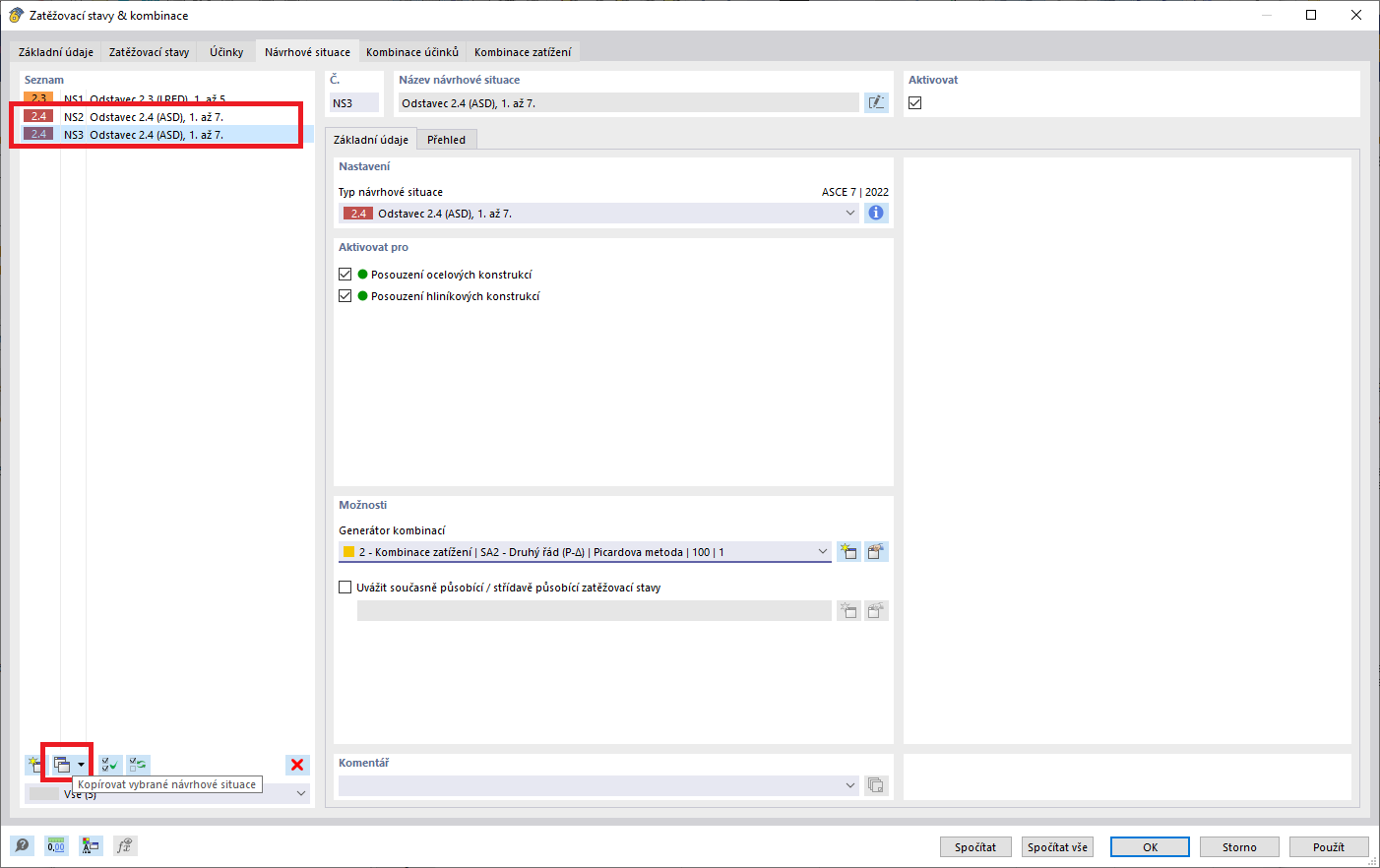Open the Vše list filter dropdown
Image resolution: width=1380 pixels, height=868 pixels.
tap(301, 793)
